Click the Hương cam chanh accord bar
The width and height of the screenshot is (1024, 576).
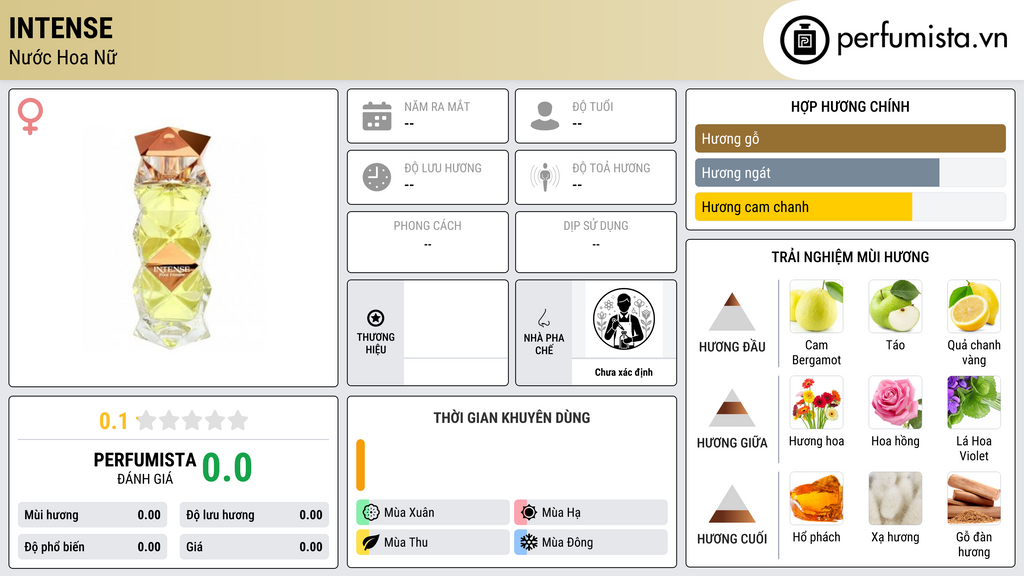850,207
